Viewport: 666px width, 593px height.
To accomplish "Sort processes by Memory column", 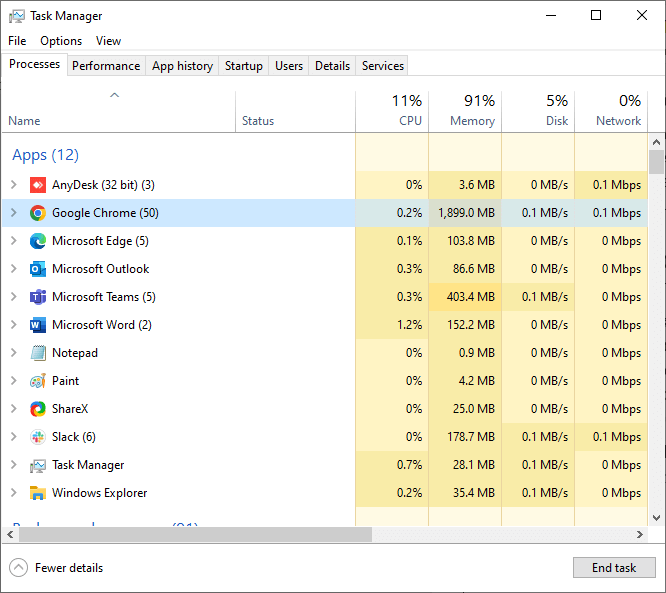I will click(465, 111).
